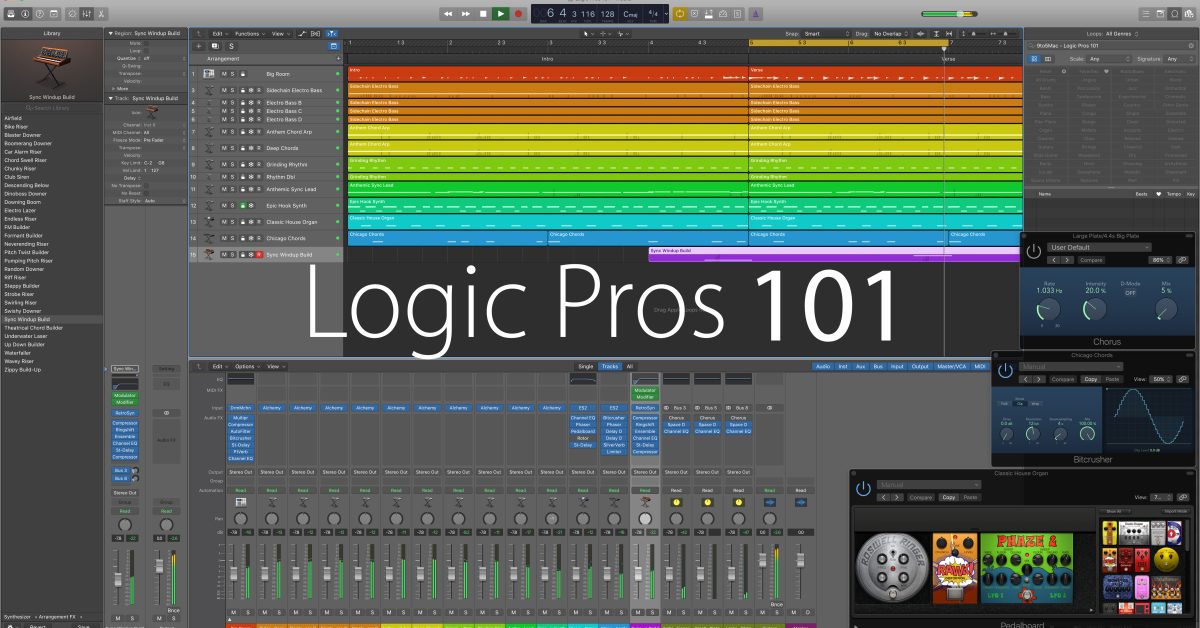Toggle the Flex button in Tracks area
The height and width of the screenshot is (628, 1200).
(316, 33)
